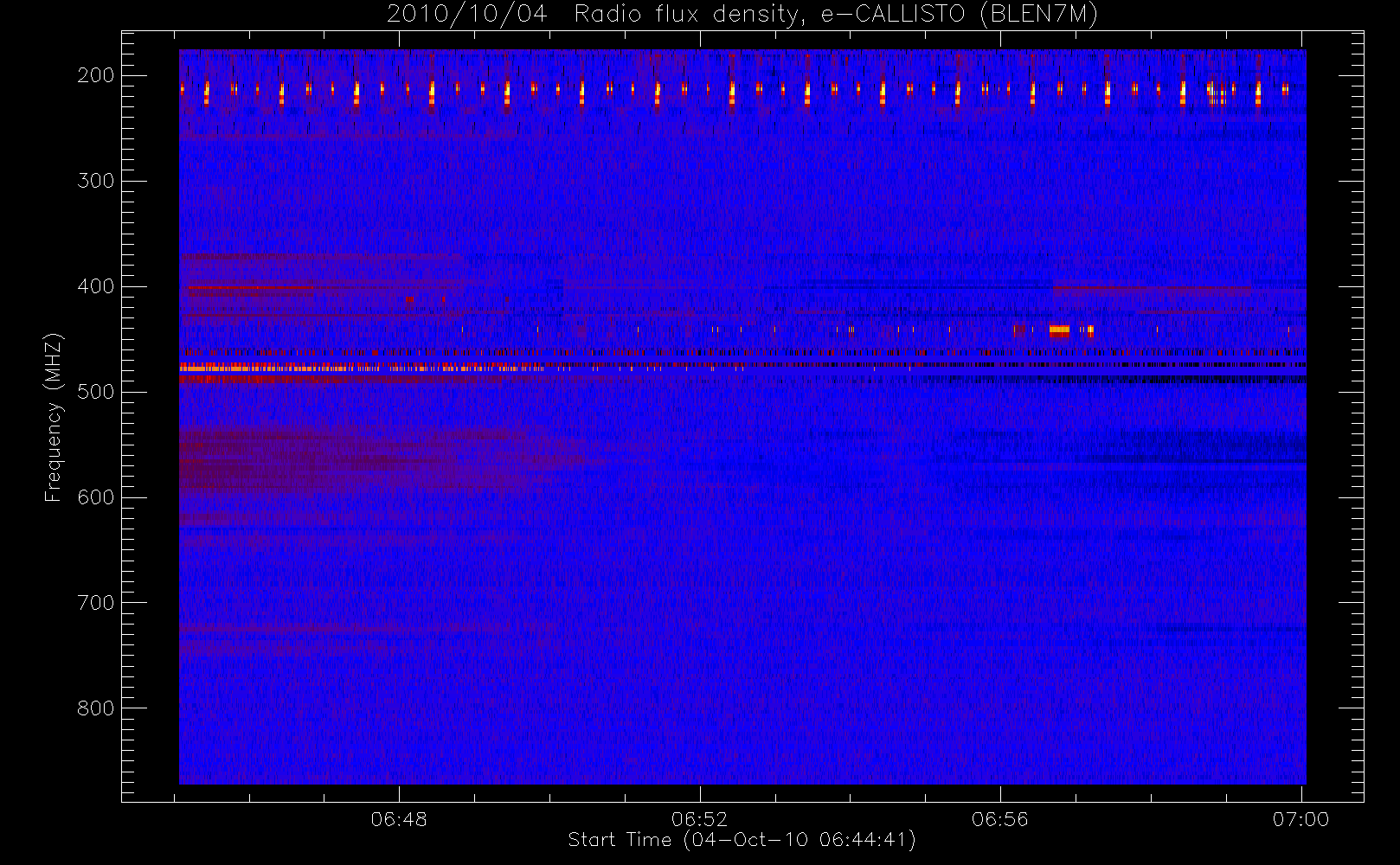
Task: Click the 06:52 time tick label
Action: 699,819
